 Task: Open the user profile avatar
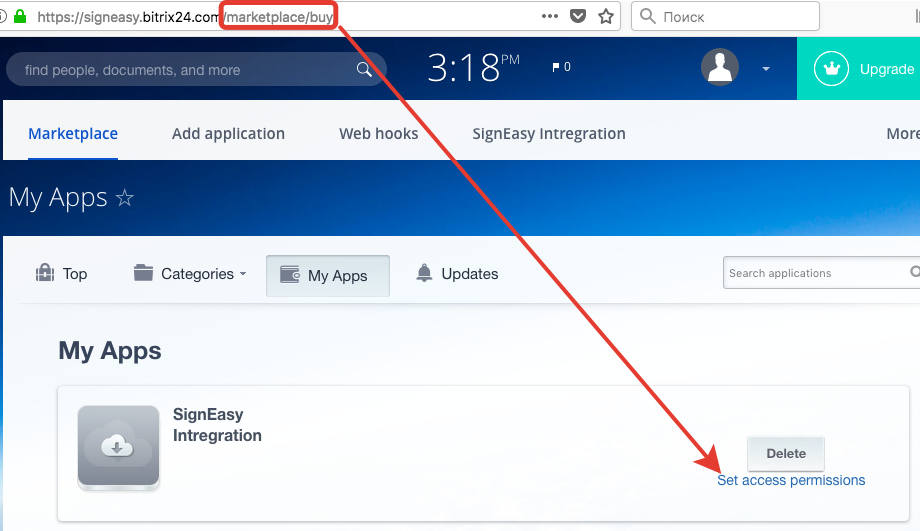click(720, 67)
